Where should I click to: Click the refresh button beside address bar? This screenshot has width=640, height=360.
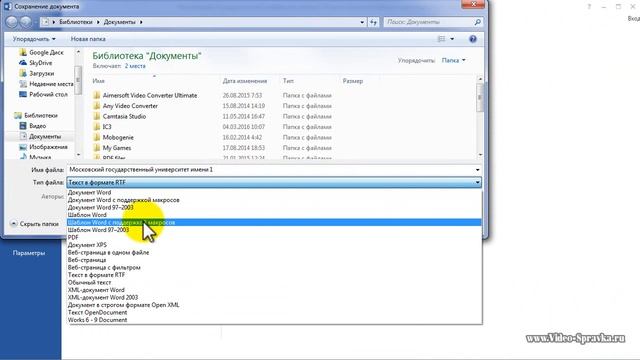(373, 22)
